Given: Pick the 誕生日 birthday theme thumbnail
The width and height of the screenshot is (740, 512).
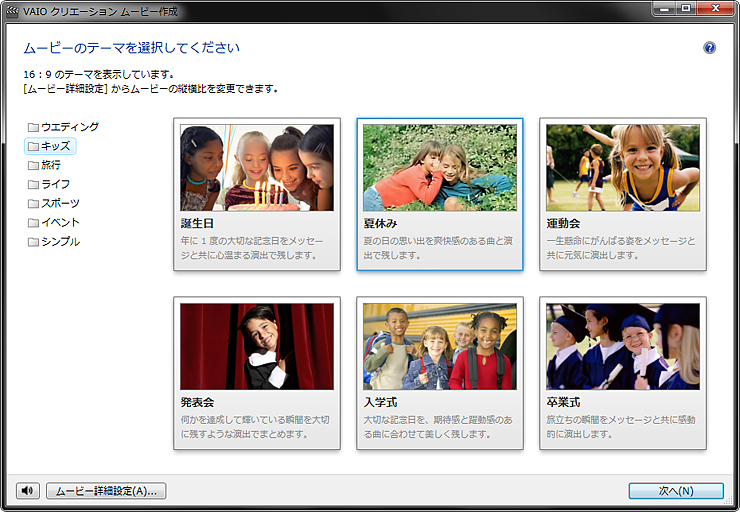Looking at the screenshot, I should pyautogui.click(x=256, y=167).
